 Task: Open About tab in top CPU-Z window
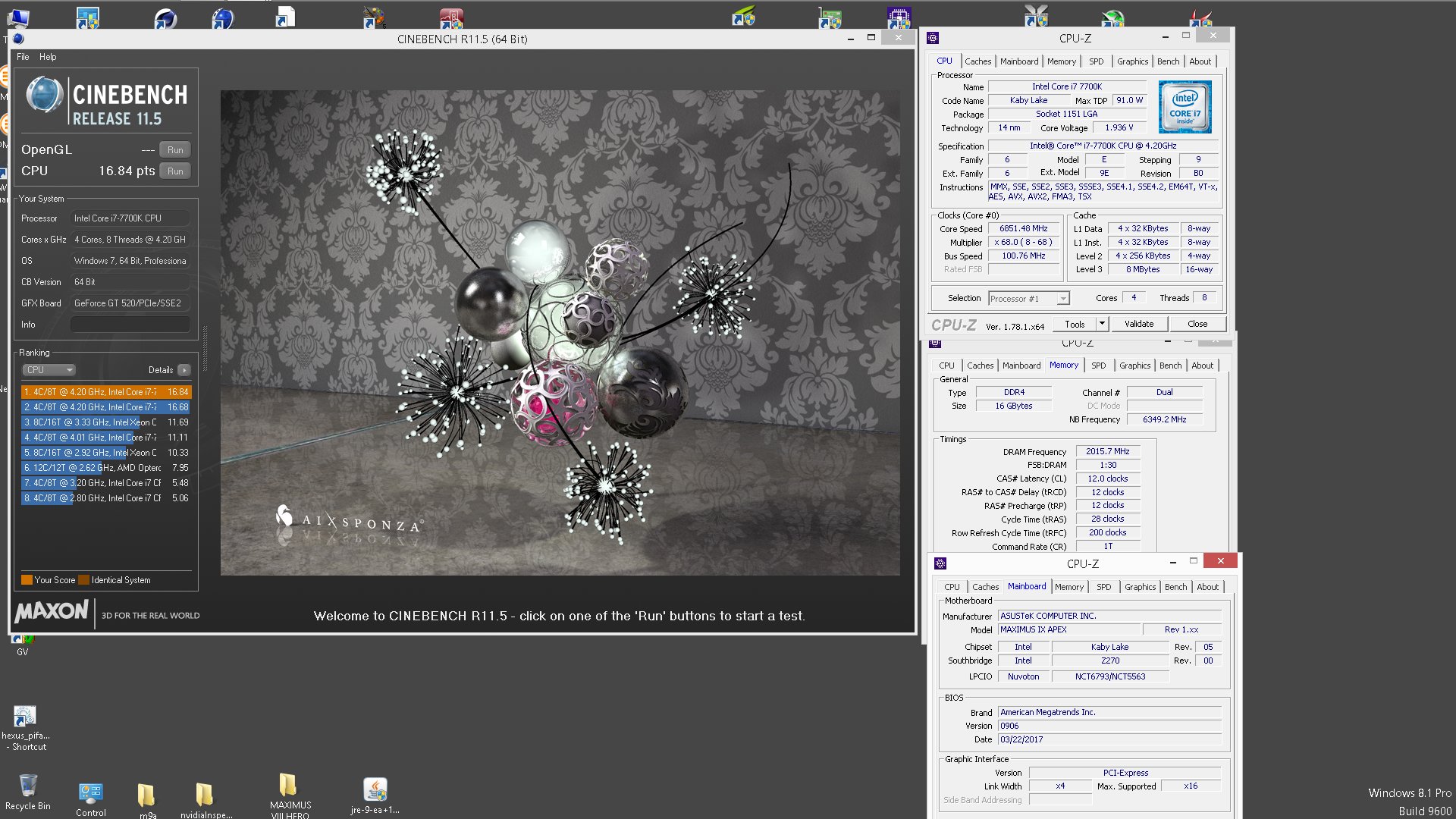point(1200,61)
